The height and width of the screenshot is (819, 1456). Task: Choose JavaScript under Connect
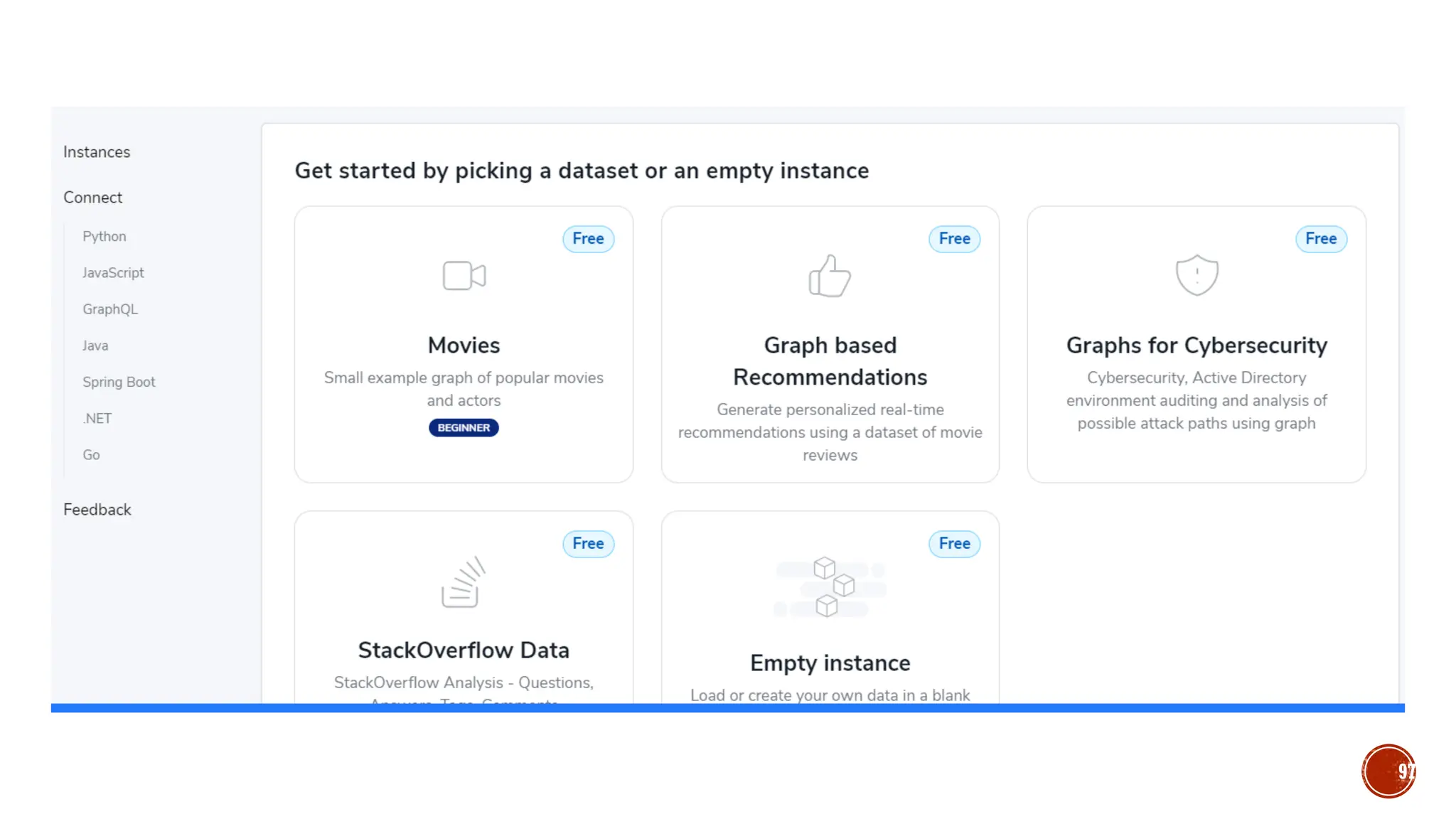coord(113,273)
